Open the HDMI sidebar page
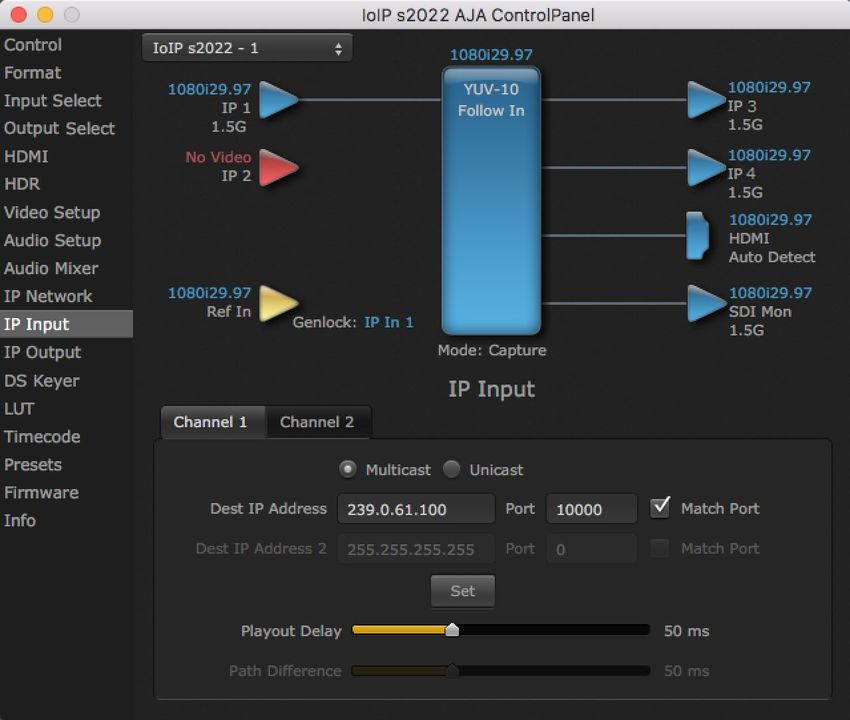This screenshot has height=720, width=850. point(66,157)
